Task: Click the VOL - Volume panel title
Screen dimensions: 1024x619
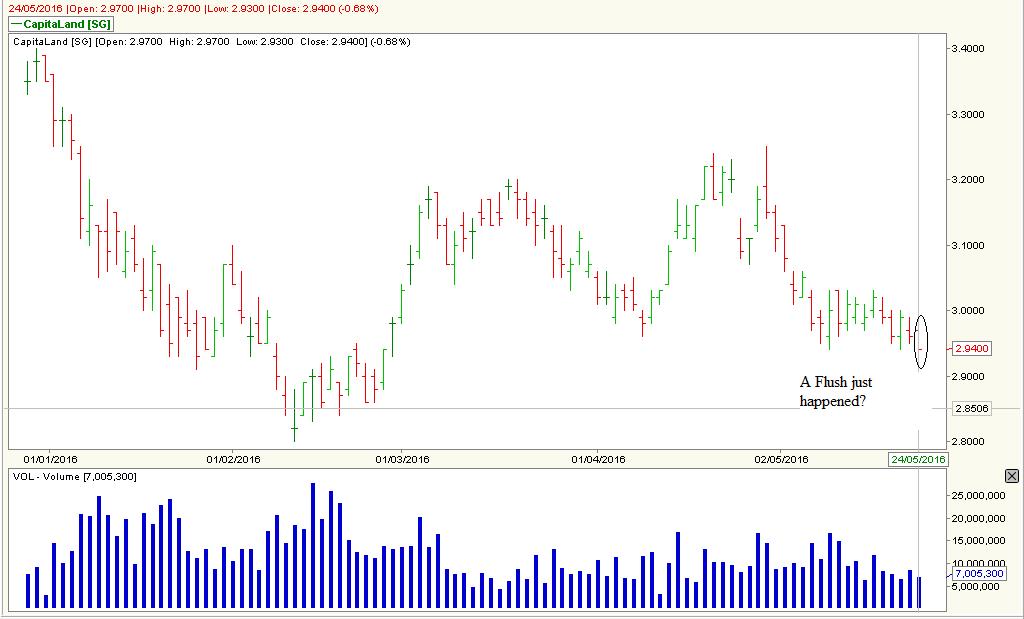Action: (x=74, y=477)
